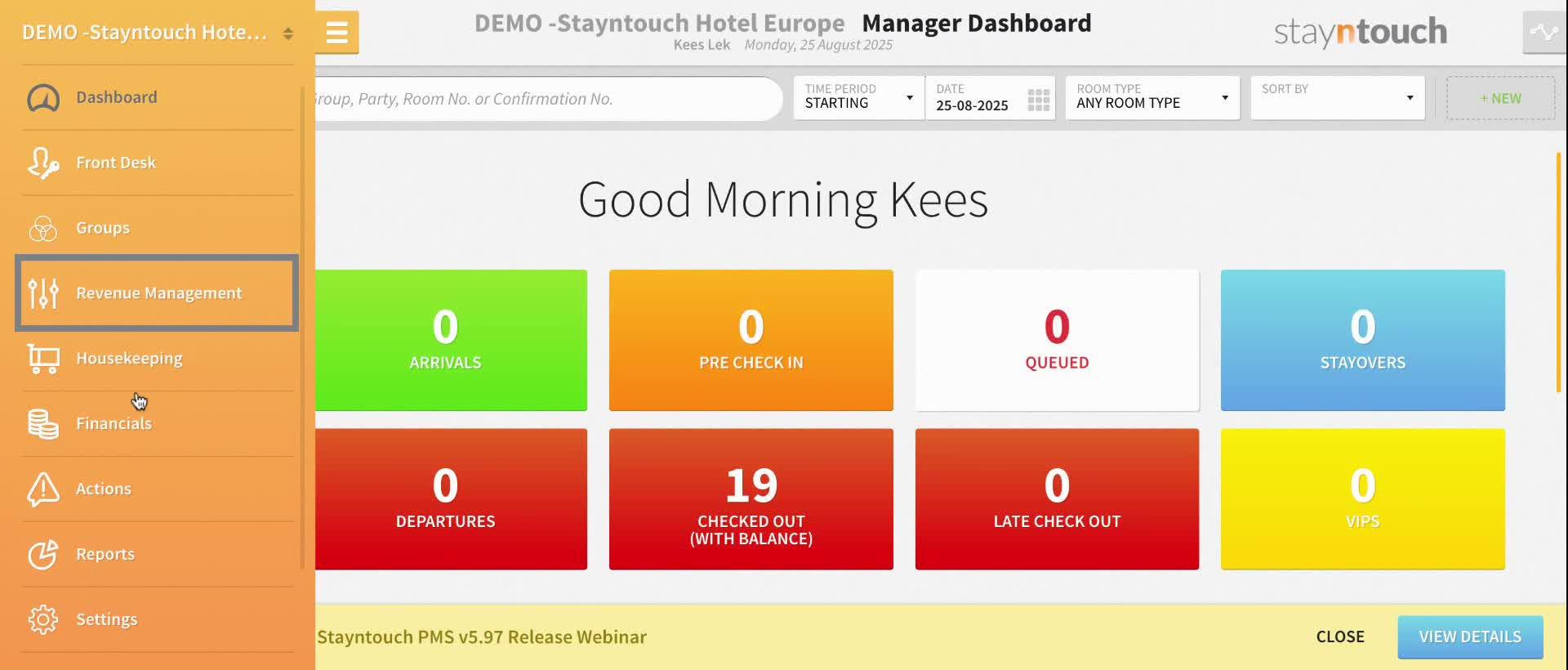Select Revenue Management menu item
1568x670 pixels.
[x=158, y=293]
